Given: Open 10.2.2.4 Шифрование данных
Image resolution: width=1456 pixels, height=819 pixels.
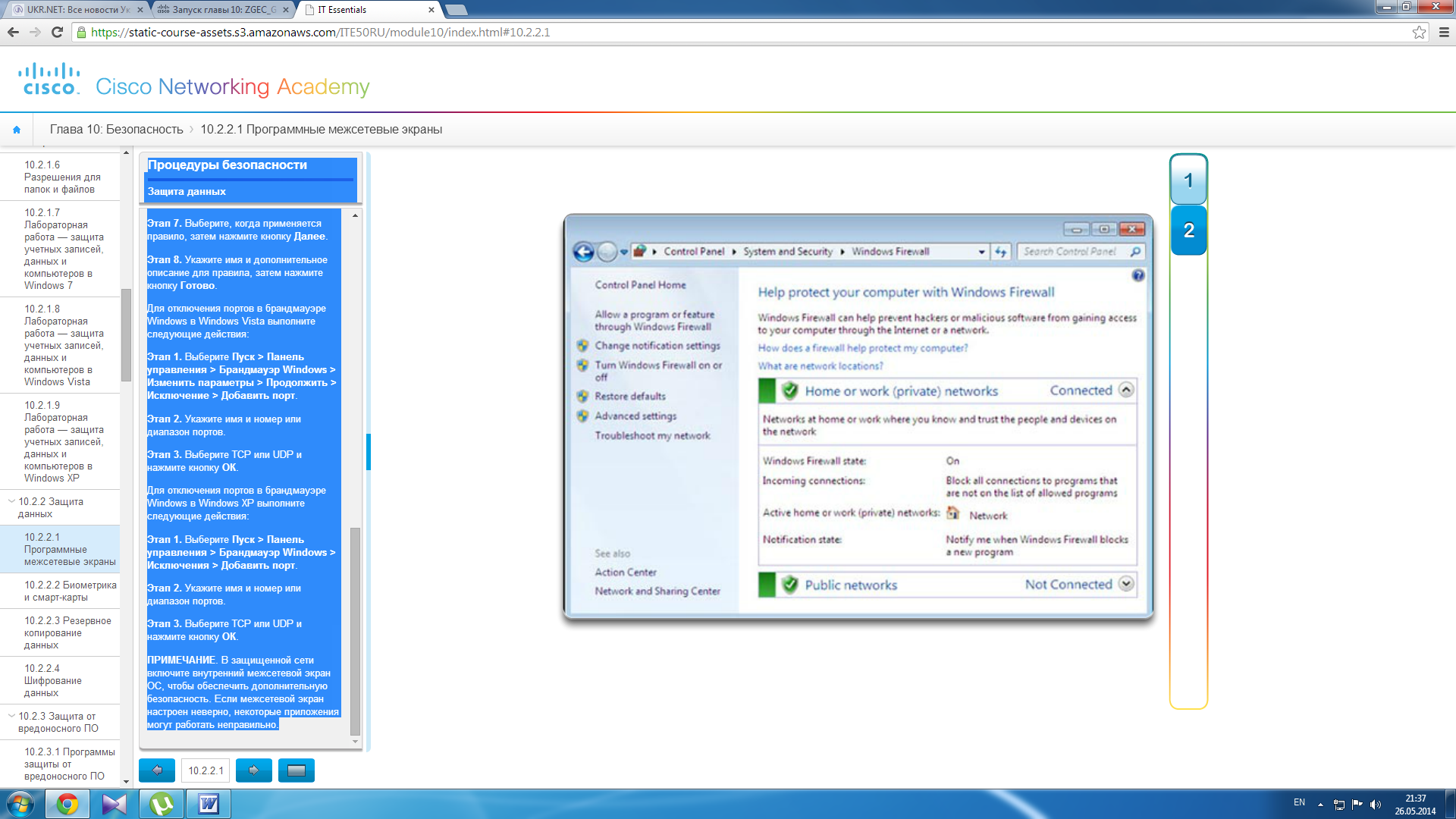Looking at the screenshot, I should 60,680.
